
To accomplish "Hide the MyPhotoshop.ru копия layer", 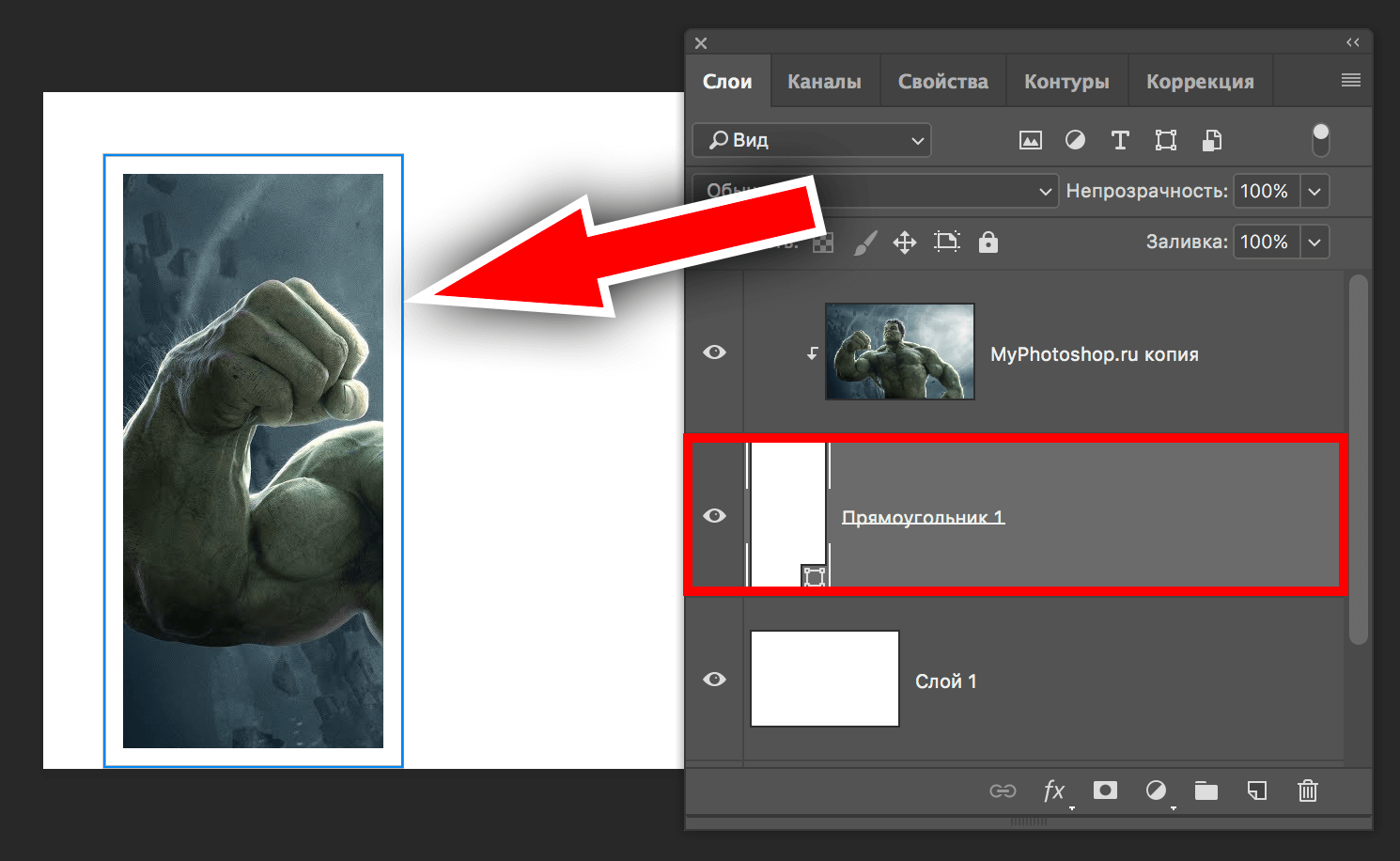I will click(x=714, y=352).
